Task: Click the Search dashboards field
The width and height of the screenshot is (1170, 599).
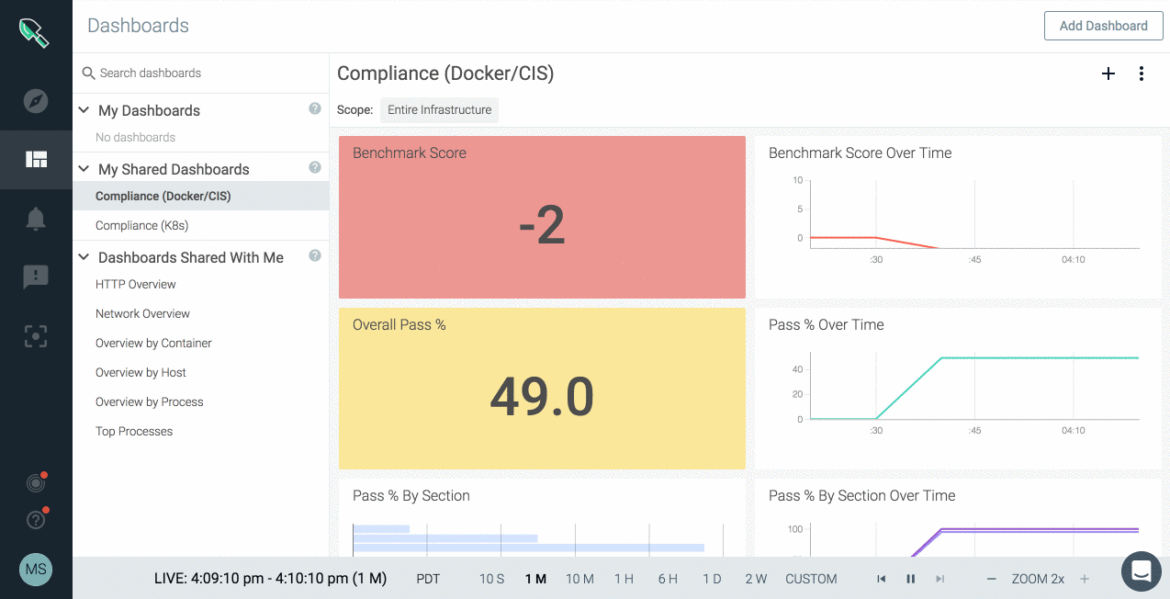Action: pos(200,72)
